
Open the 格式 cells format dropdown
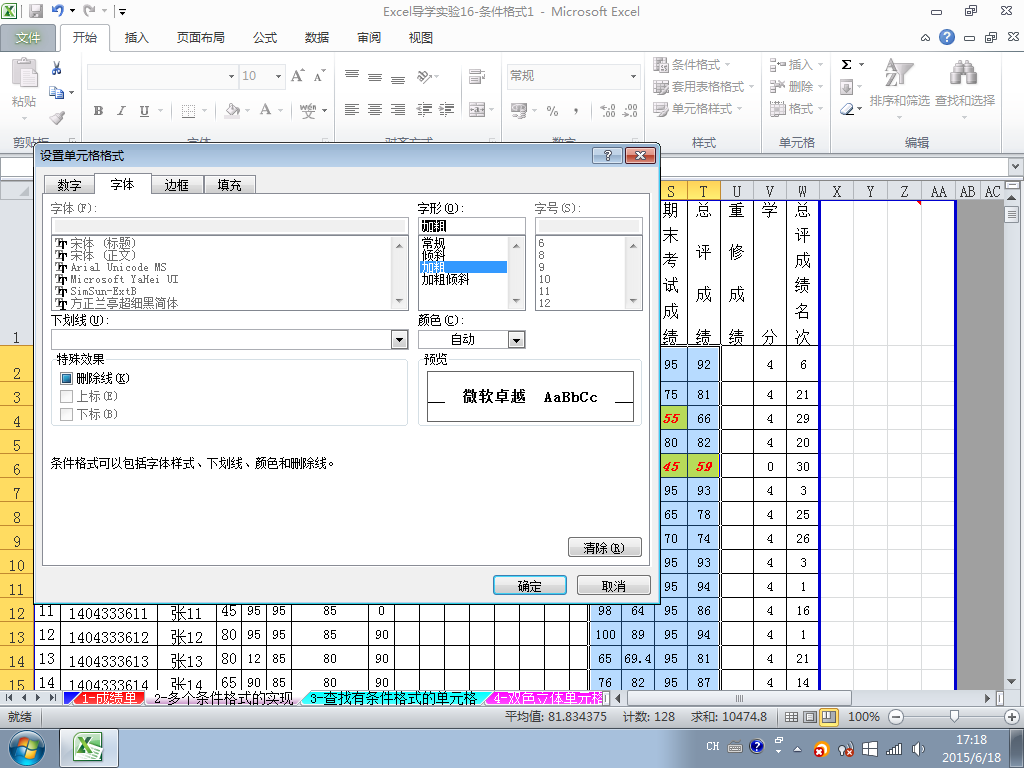point(796,109)
